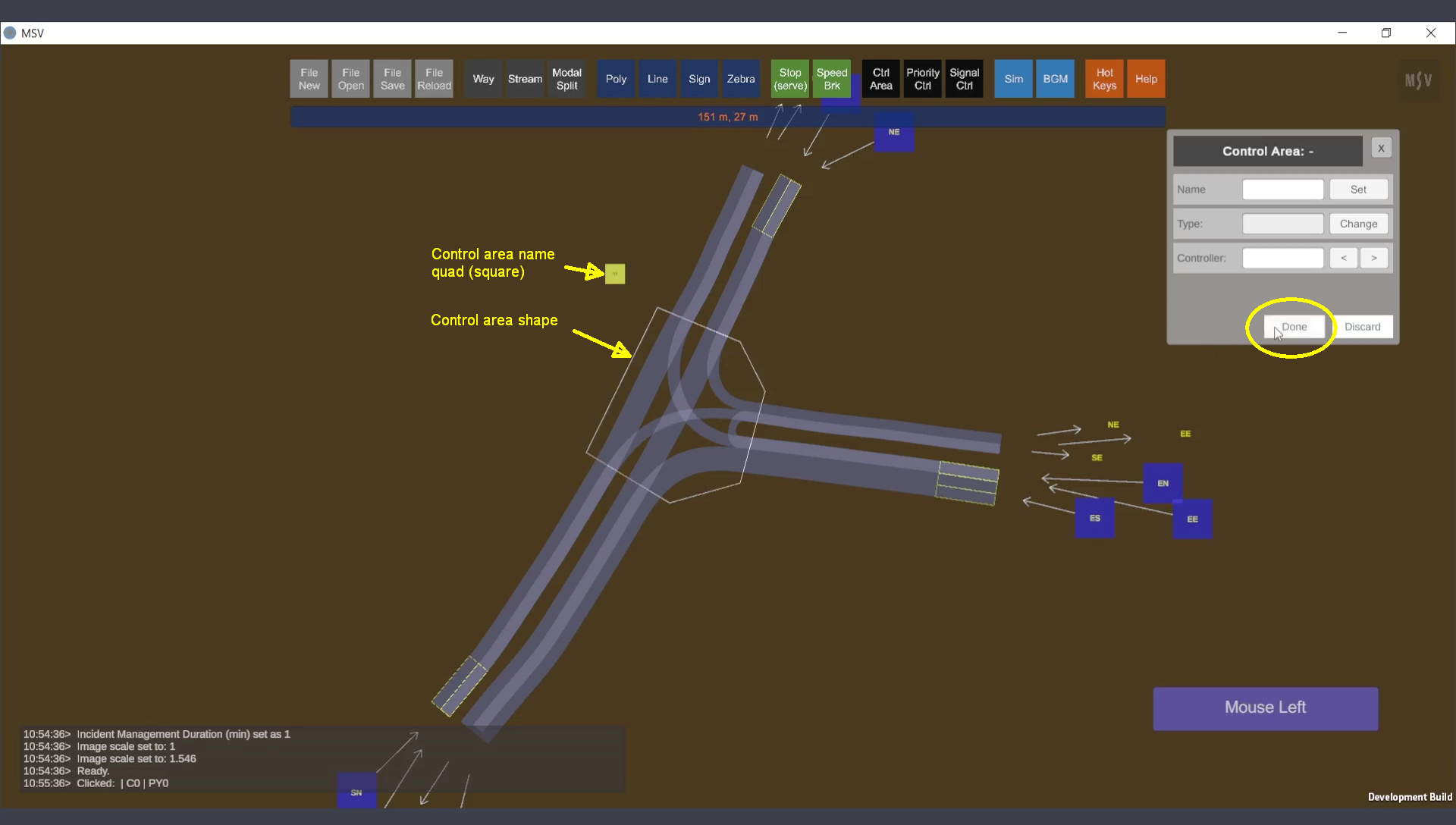The width and height of the screenshot is (1456, 825).
Task: Select previous controller with < arrow
Action: (x=1343, y=258)
